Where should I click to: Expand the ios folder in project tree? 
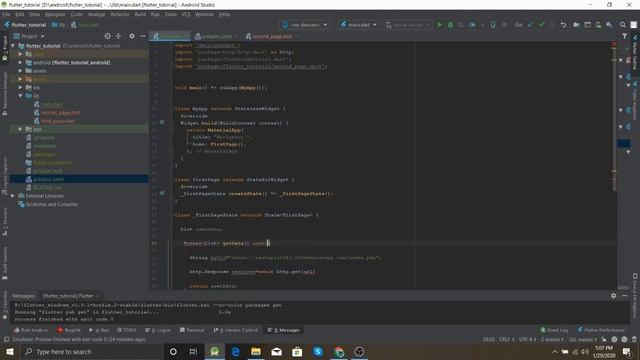click(x=20, y=87)
